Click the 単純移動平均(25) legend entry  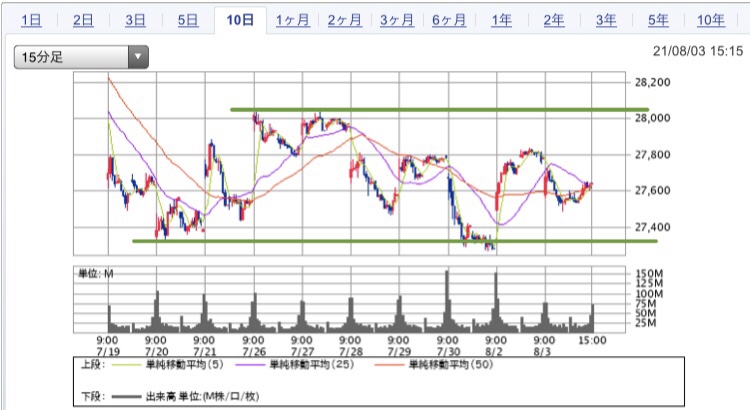click(x=312, y=365)
